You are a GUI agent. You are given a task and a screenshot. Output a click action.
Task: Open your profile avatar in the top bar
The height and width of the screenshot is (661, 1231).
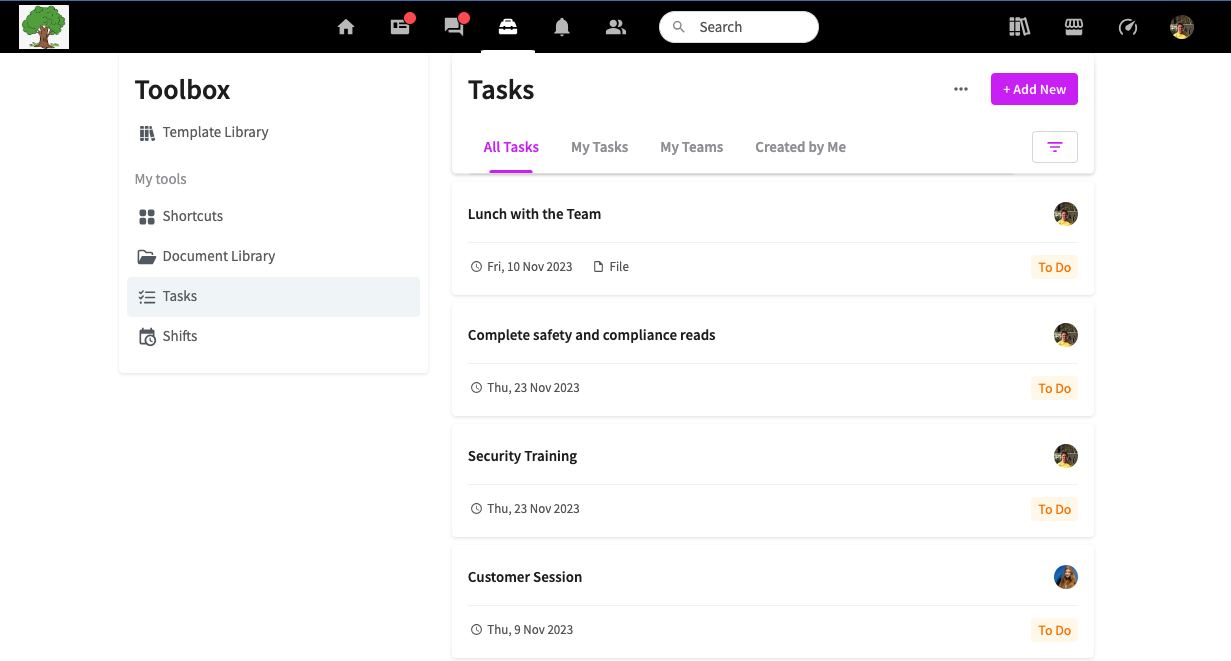coord(1181,27)
